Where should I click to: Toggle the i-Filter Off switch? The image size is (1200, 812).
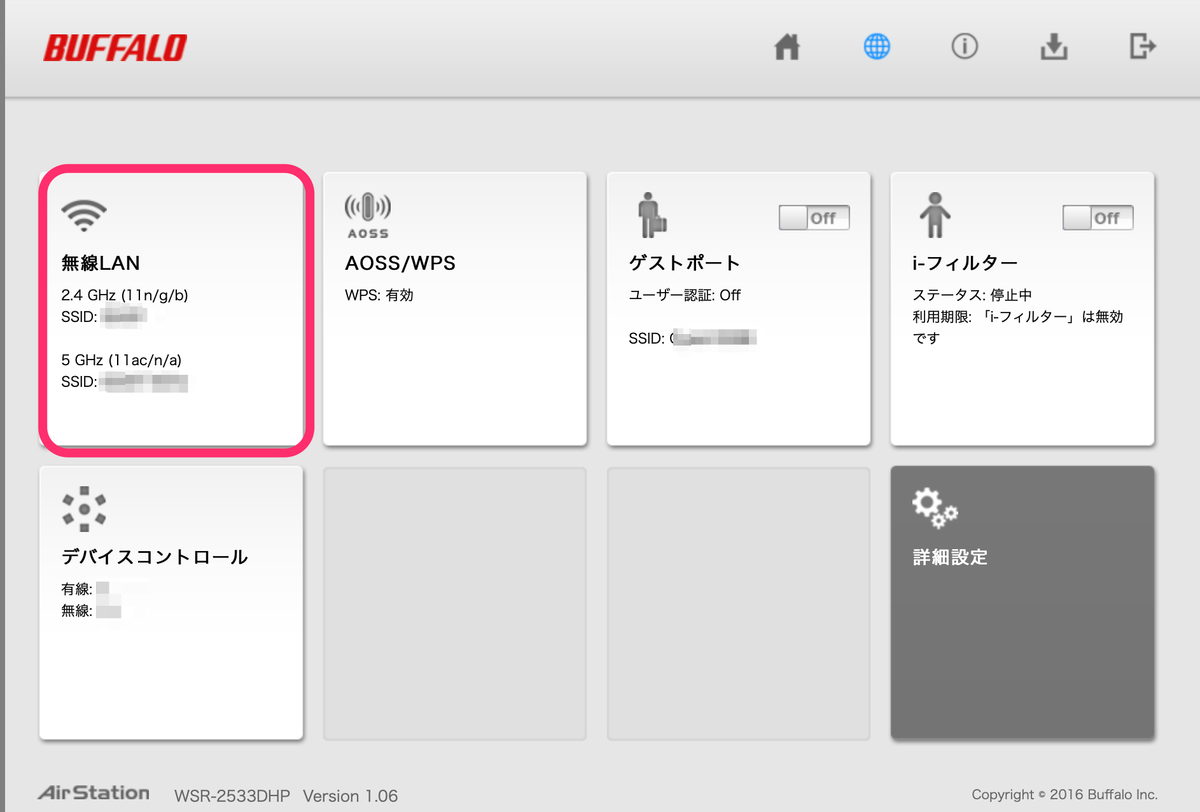[x=1098, y=217]
